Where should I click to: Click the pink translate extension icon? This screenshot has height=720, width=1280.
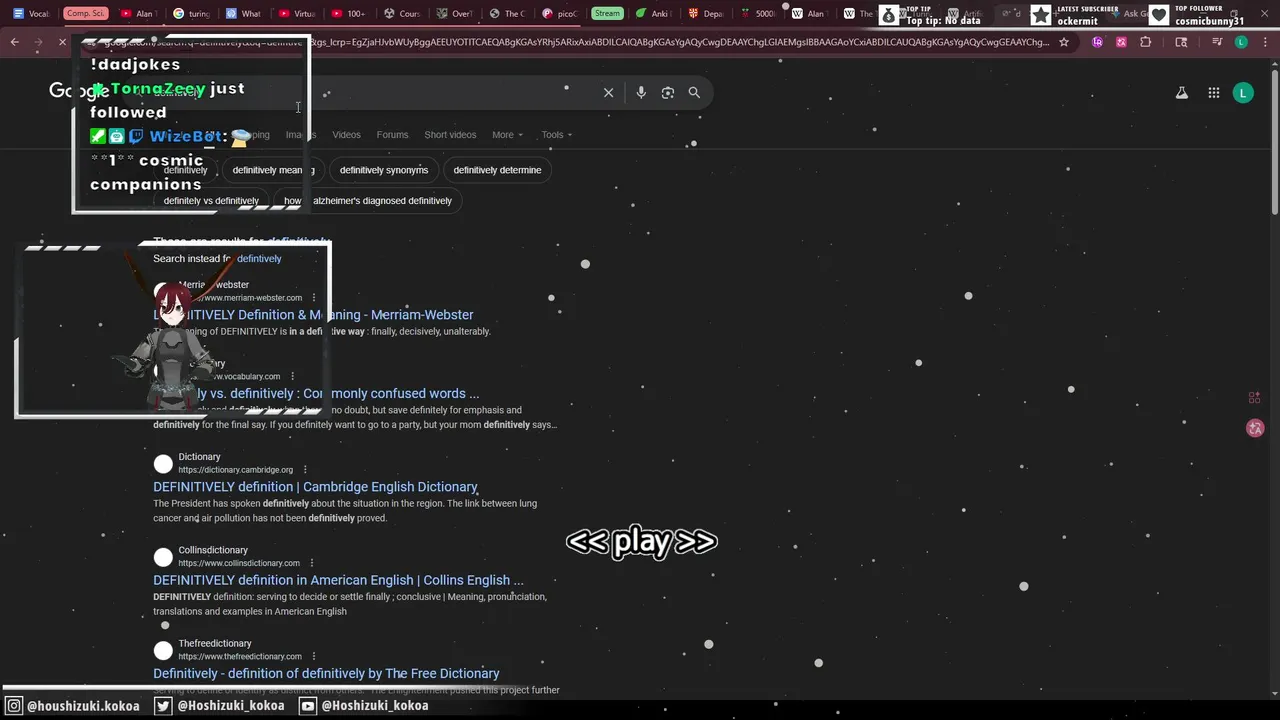pyautogui.click(x=1121, y=42)
